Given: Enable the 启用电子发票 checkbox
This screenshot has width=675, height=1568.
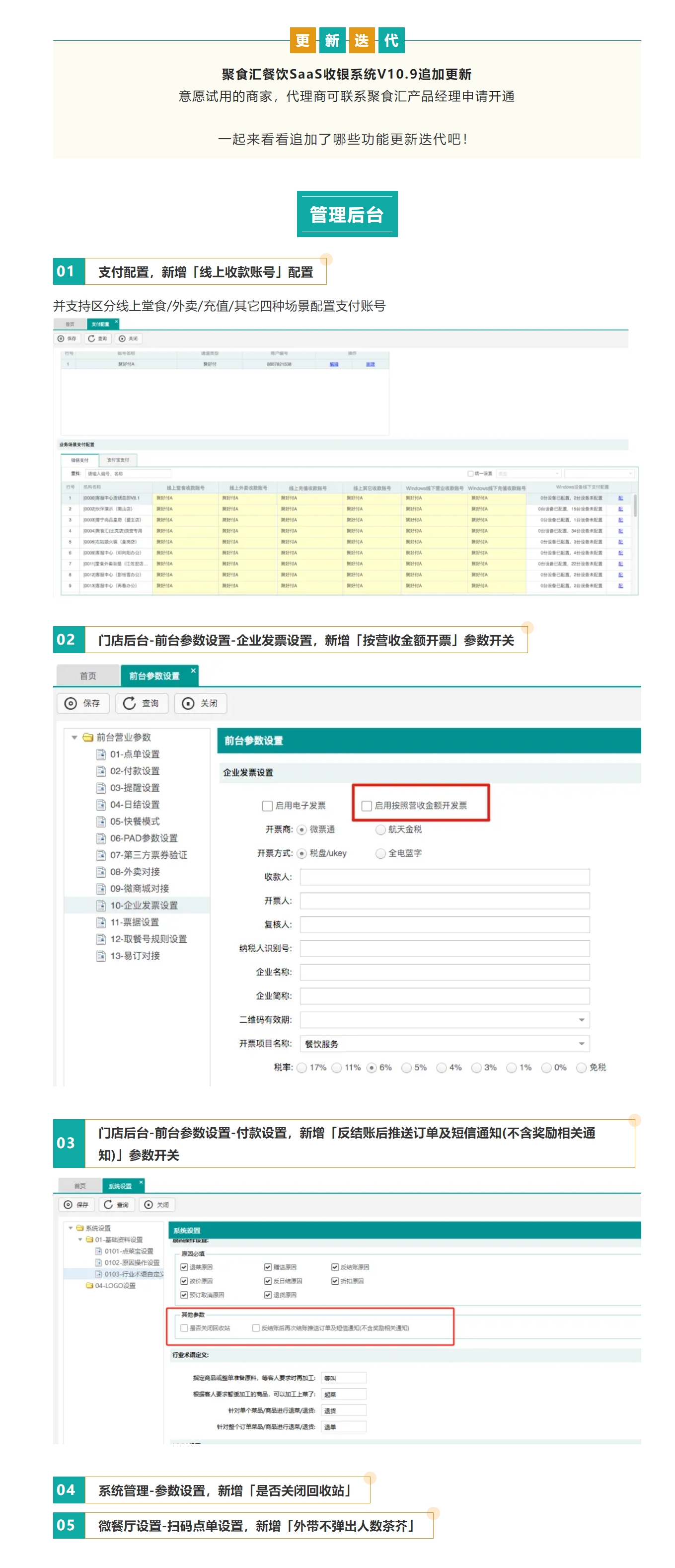Looking at the screenshot, I should tap(267, 806).
